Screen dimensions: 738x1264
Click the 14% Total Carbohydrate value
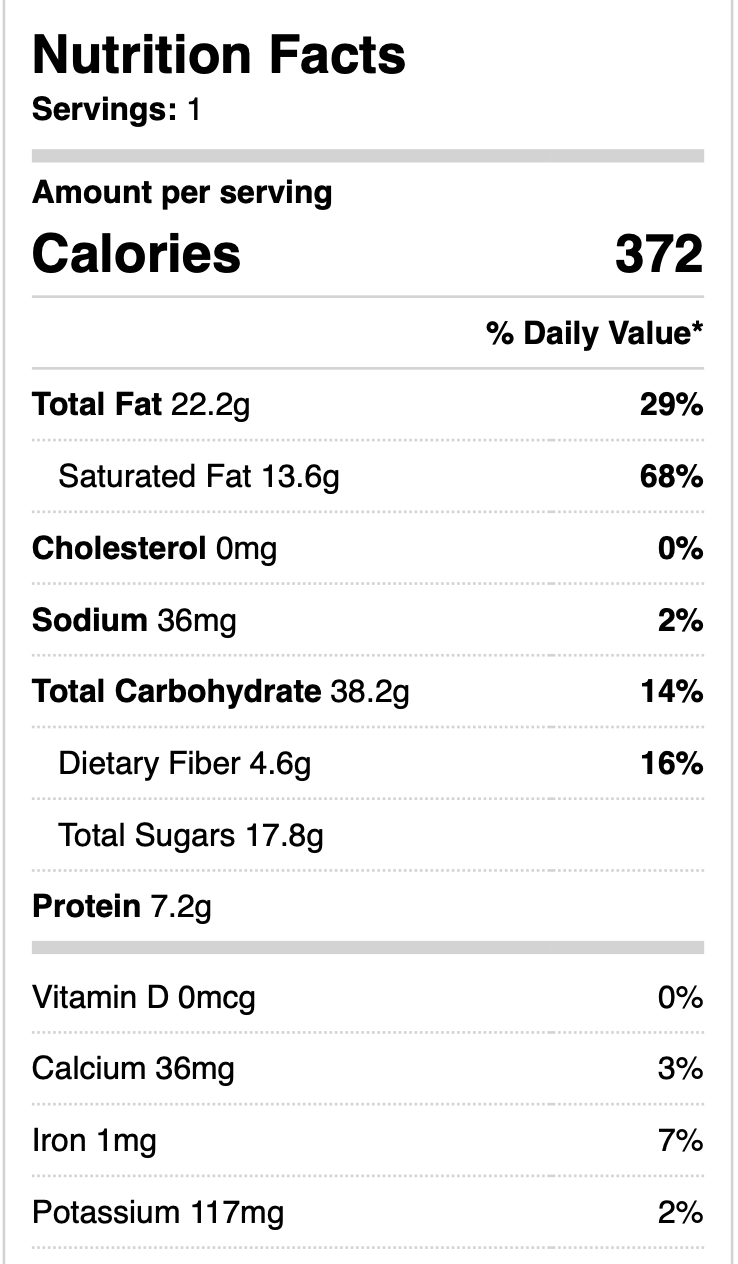tap(671, 692)
